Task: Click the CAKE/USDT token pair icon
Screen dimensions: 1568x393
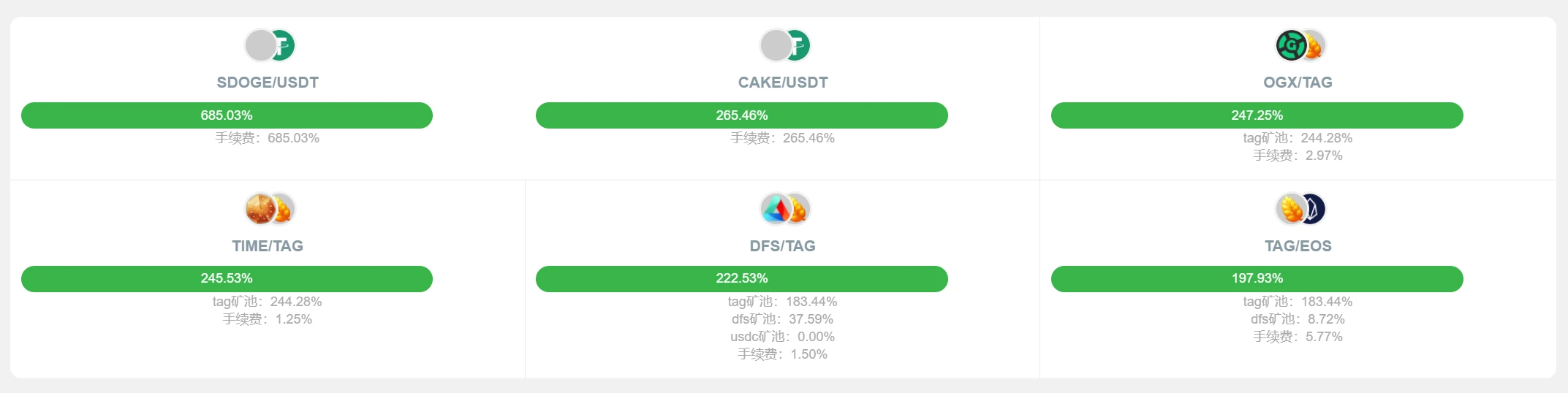Action: (x=784, y=45)
